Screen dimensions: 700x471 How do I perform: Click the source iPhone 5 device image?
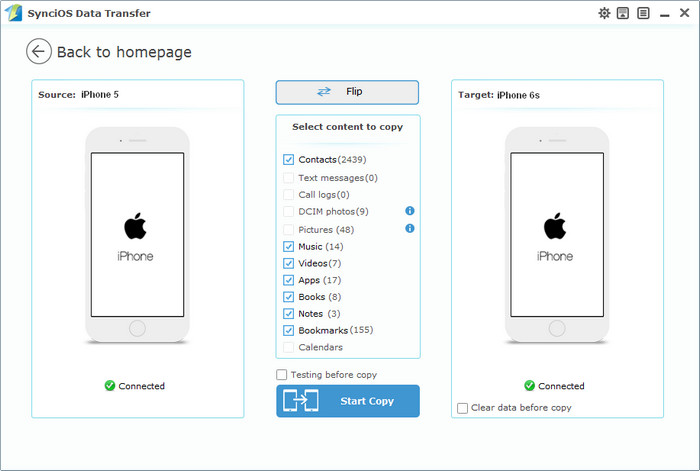[x=138, y=235]
